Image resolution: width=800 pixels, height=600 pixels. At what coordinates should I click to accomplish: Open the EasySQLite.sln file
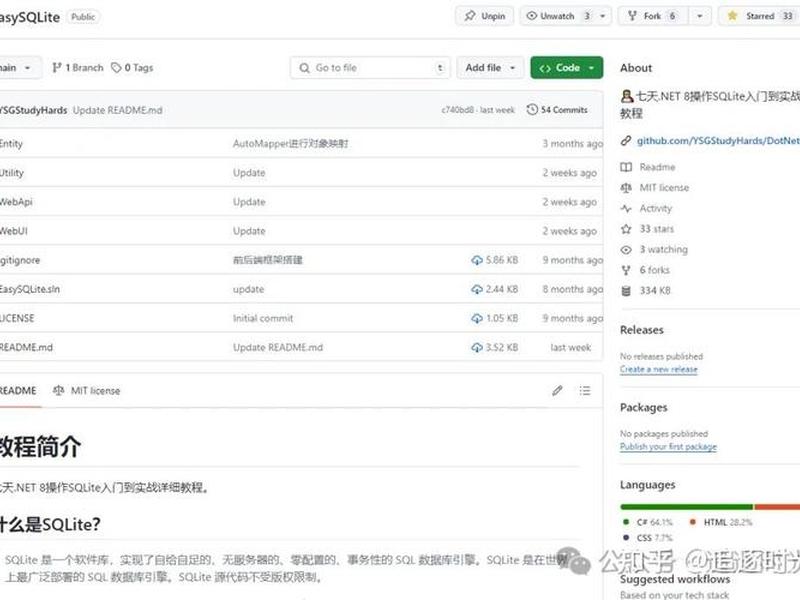pyautogui.click(x=30, y=289)
